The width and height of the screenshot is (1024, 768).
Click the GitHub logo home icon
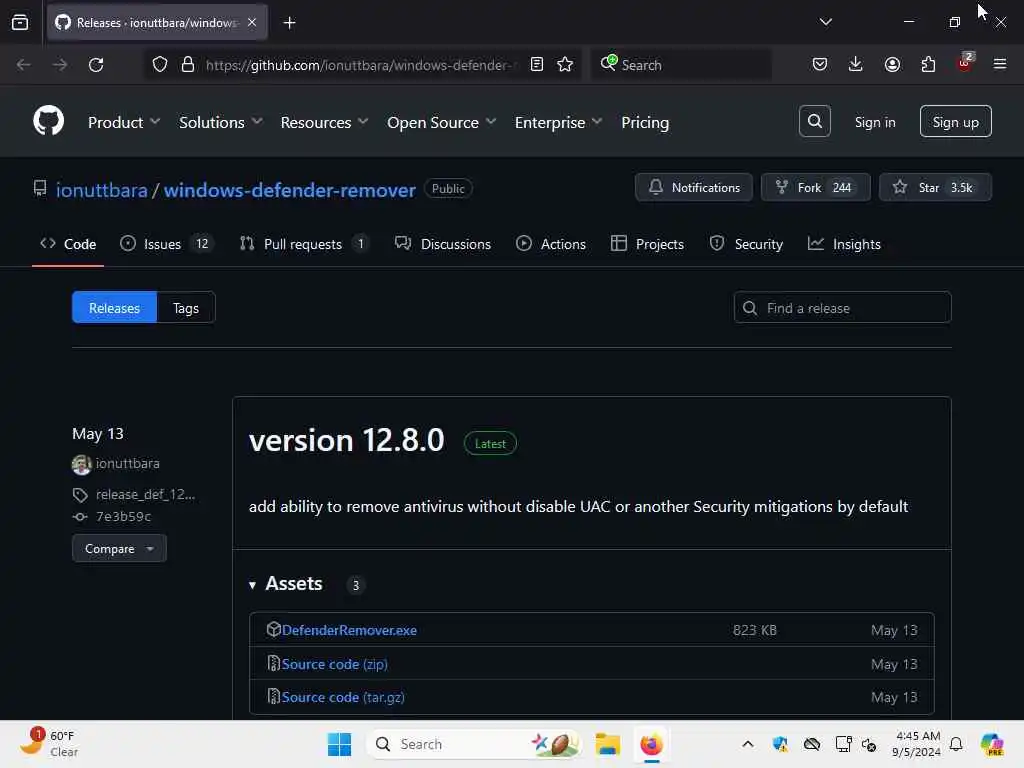click(48, 121)
